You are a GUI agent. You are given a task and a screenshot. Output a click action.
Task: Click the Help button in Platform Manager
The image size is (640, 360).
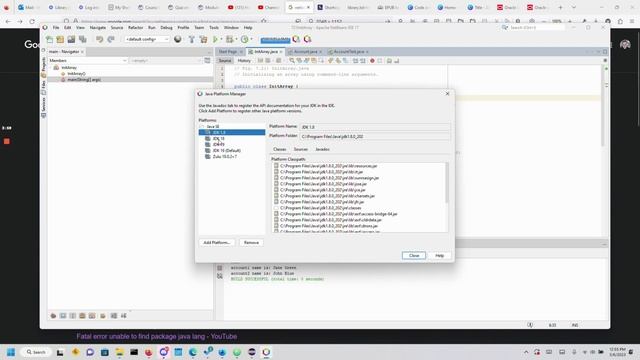pyautogui.click(x=440, y=256)
